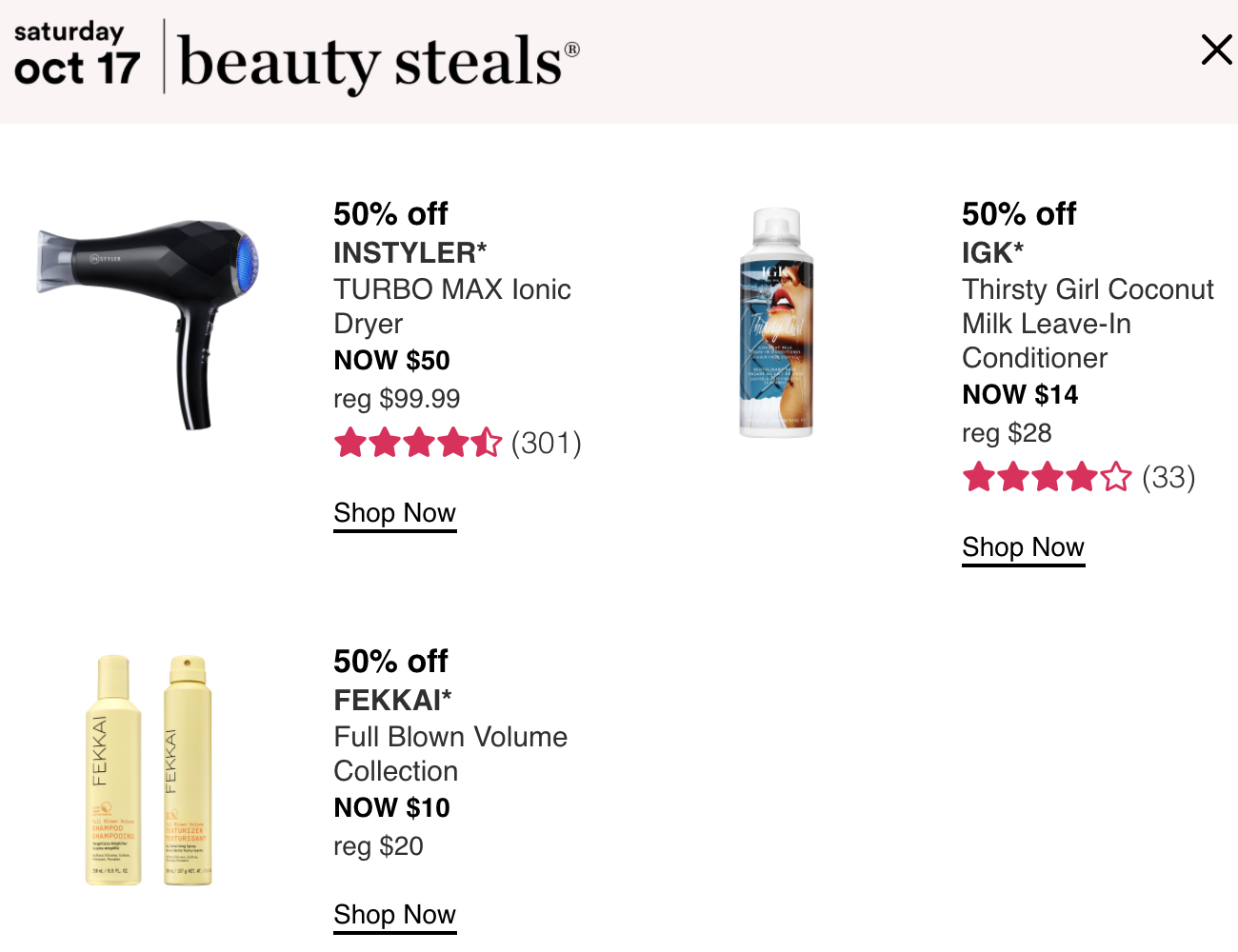Viewport: 1238px width, 952px height.
Task: Open Shop Now for FEKKAI collection
Action: [394, 915]
